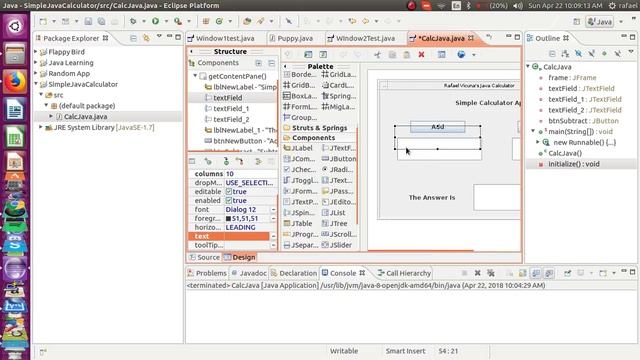640x360 pixels.
Task: Click Remove All Terminated Launches in Console toolbar
Action: 491,273
